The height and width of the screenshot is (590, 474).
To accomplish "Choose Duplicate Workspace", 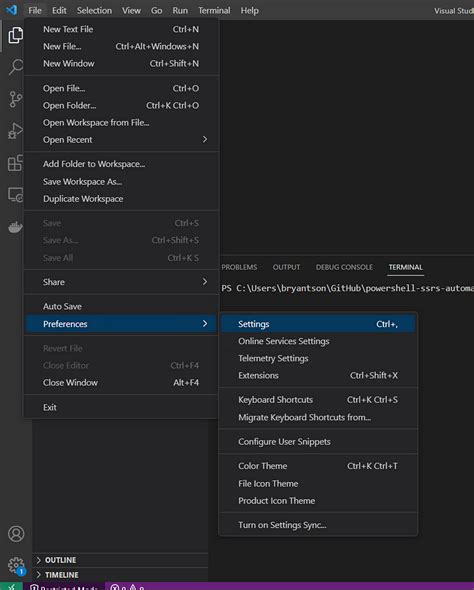I will coord(122,199).
